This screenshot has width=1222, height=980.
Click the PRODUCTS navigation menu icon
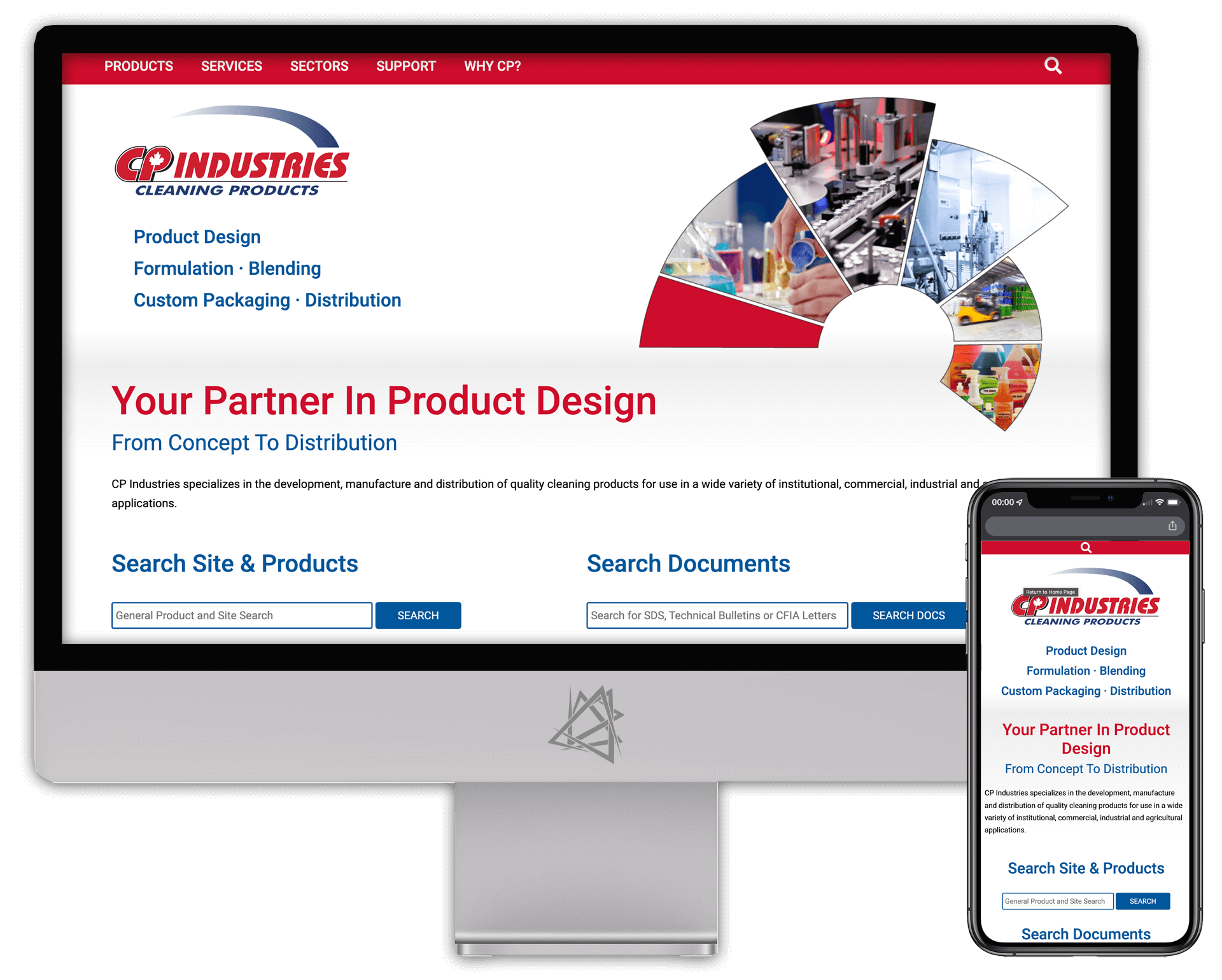[140, 66]
